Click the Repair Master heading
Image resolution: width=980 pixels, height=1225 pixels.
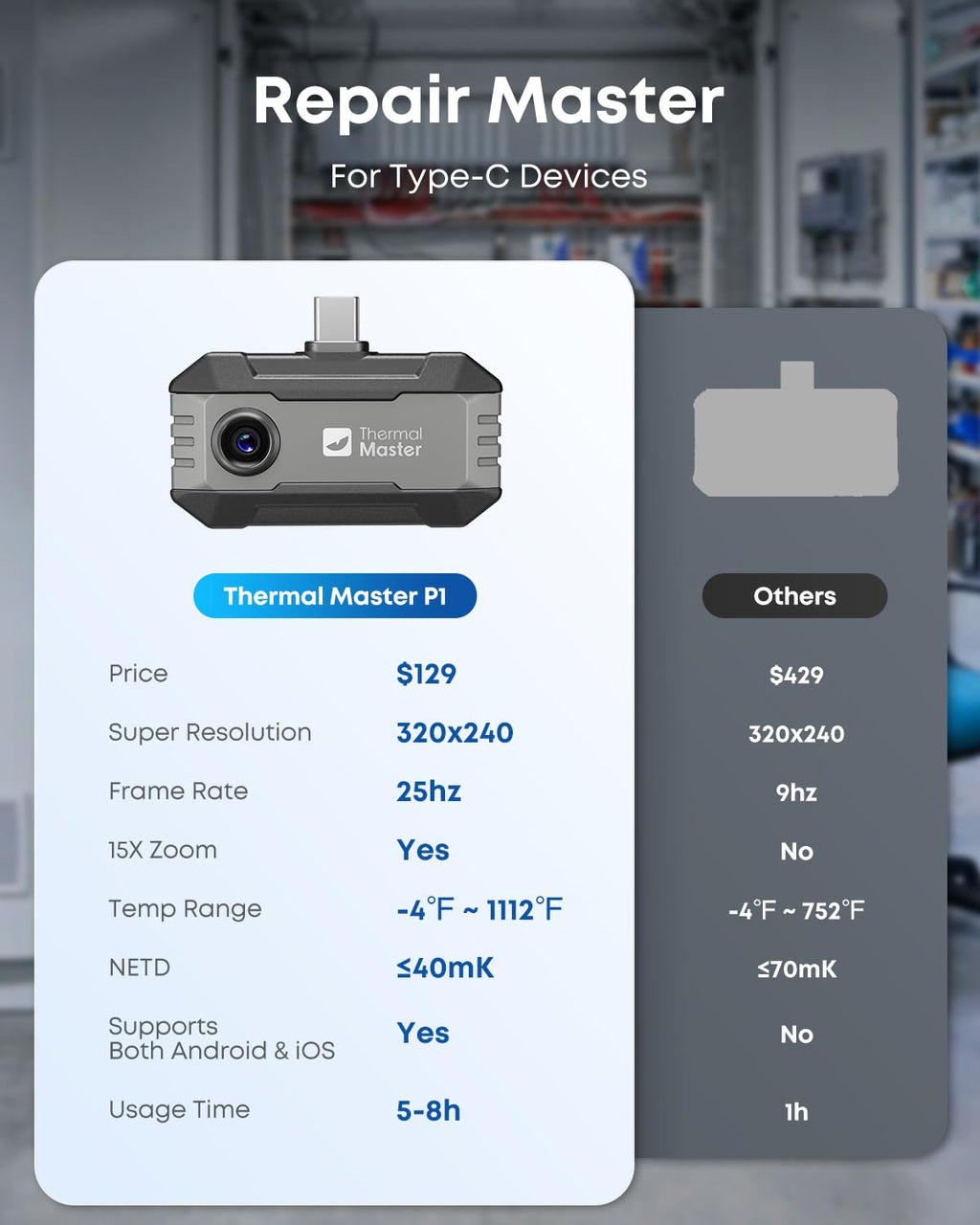pos(489,101)
